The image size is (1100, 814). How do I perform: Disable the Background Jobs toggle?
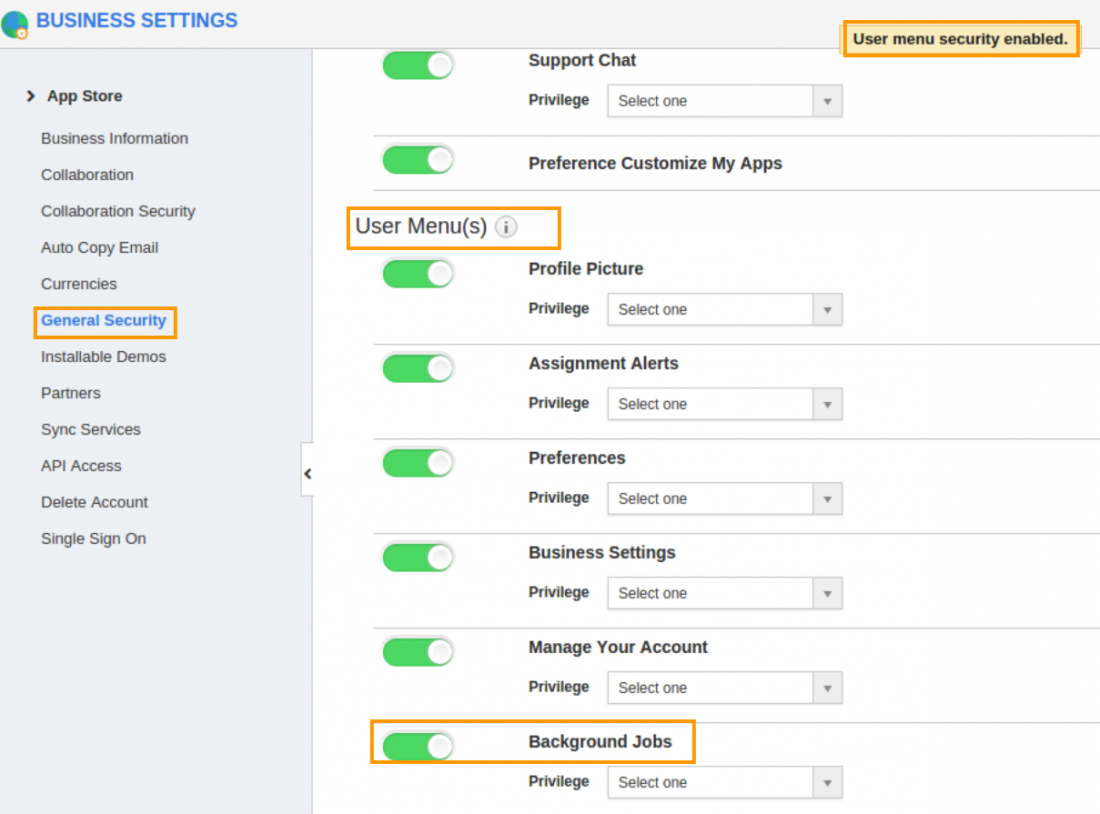(x=417, y=746)
